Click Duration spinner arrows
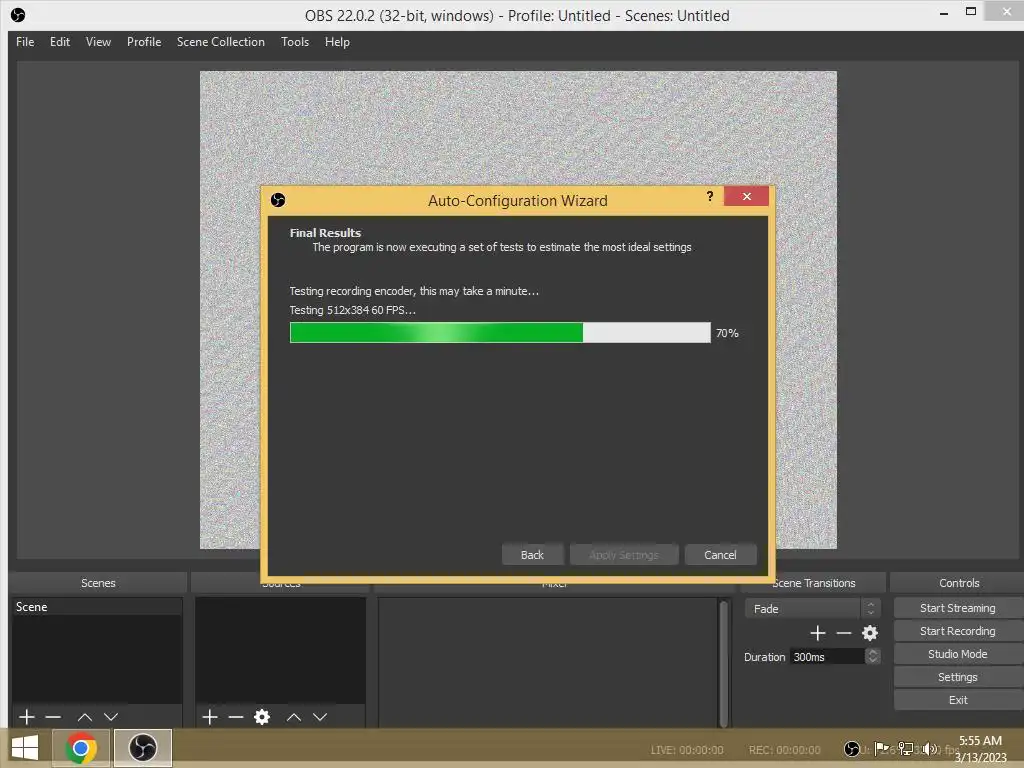Screen dimensions: 1024x768 click(x=872, y=656)
